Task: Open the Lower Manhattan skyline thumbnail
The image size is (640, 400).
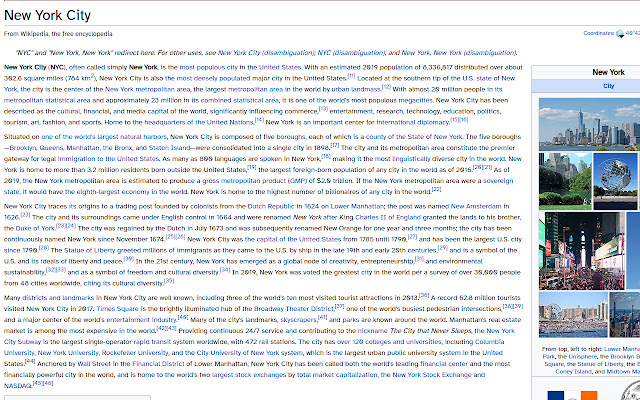Action: click(x=589, y=124)
